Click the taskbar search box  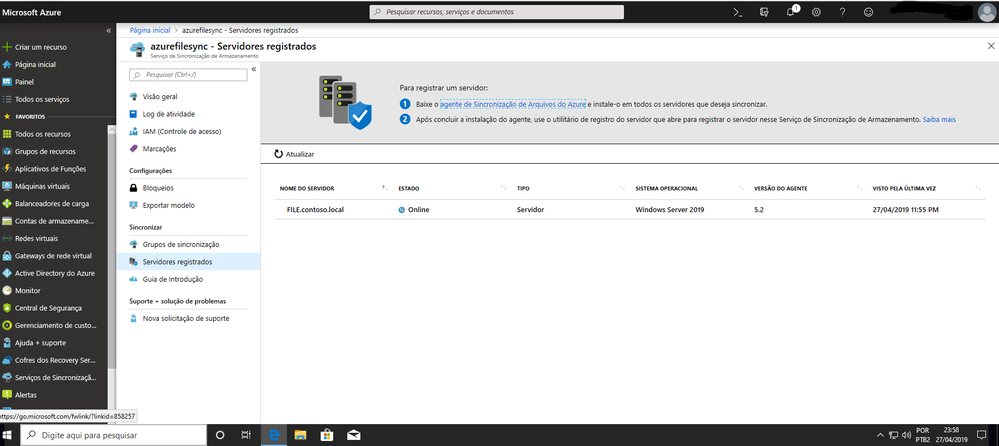tap(113, 435)
